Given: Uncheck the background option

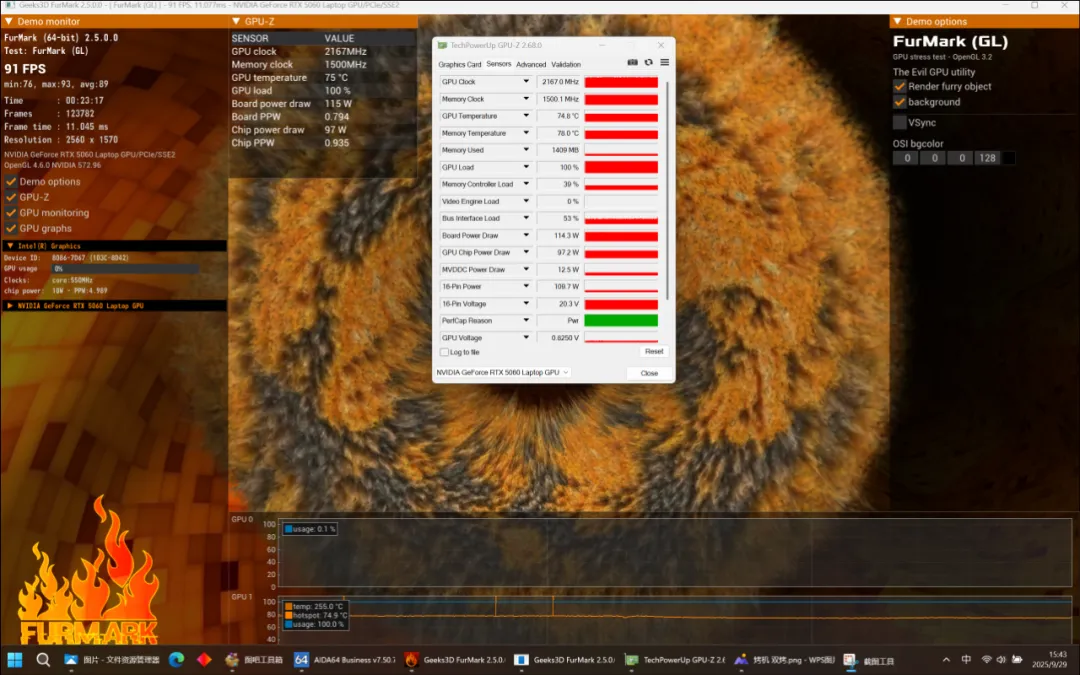Looking at the screenshot, I should tap(900, 102).
